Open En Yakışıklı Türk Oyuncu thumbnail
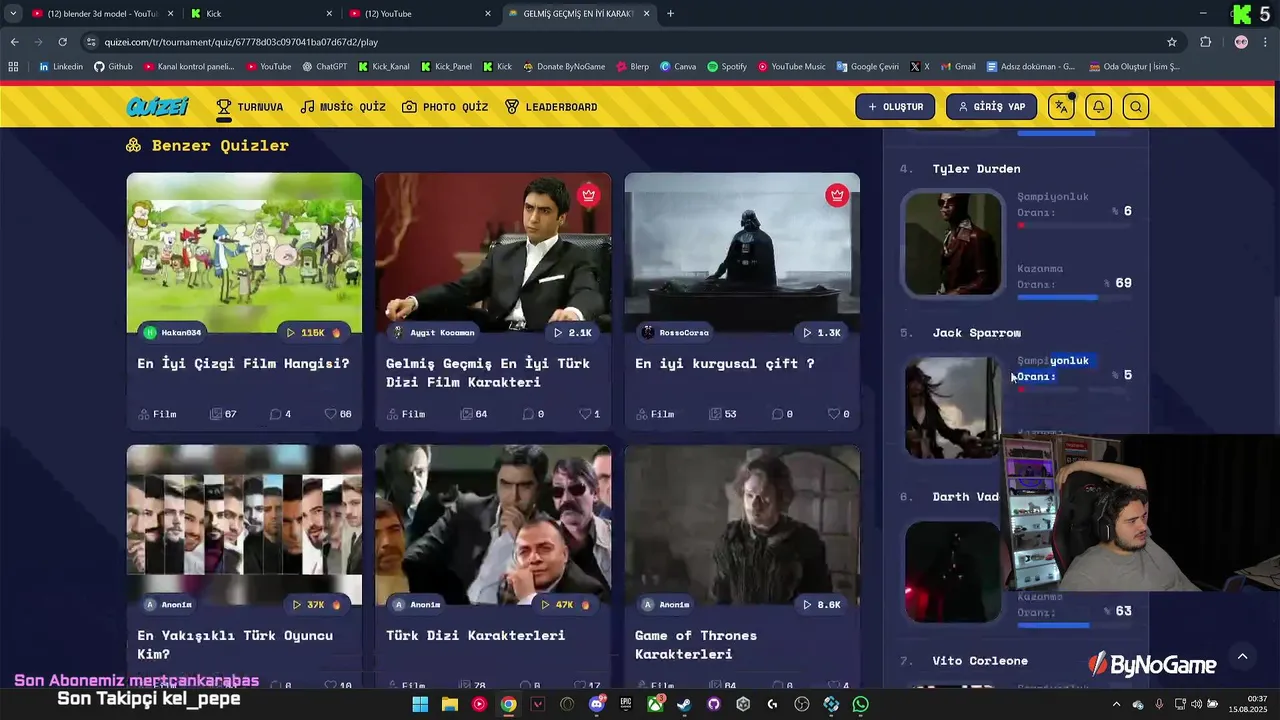The image size is (1280, 720). pos(244,525)
